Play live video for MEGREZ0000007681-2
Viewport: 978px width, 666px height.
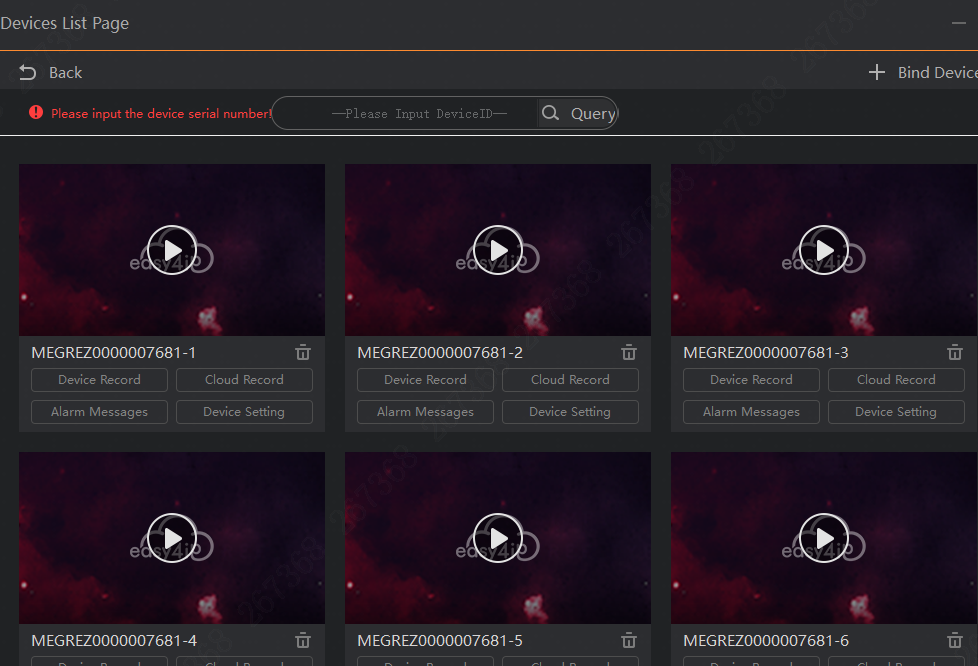coord(498,250)
